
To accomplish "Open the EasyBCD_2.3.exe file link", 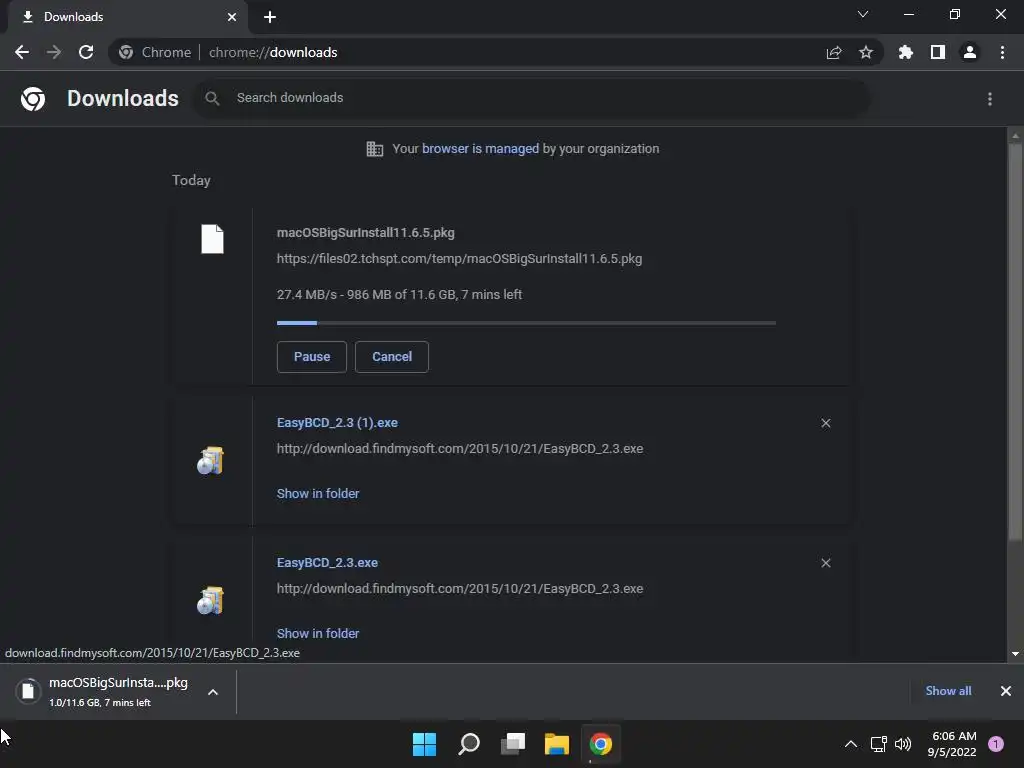I will 327,562.
